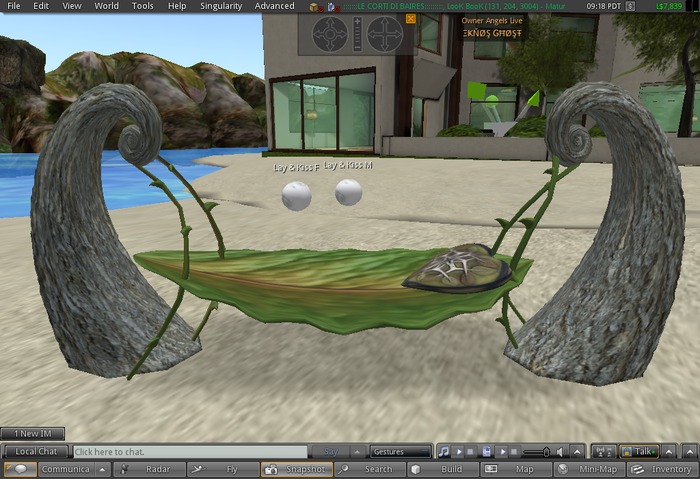The height and width of the screenshot is (479, 700).
Task: Show the Mini-Map
Action: pos(590,469)
